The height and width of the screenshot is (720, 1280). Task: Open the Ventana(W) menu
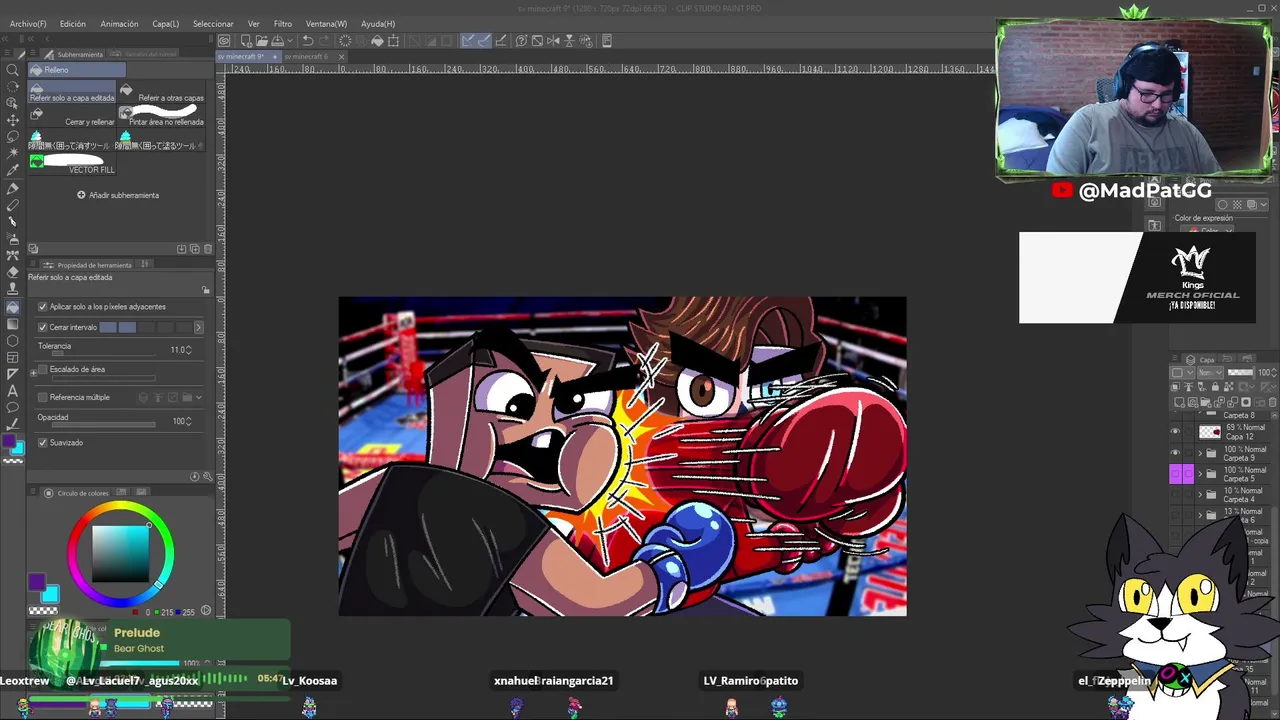click(326, 24)
